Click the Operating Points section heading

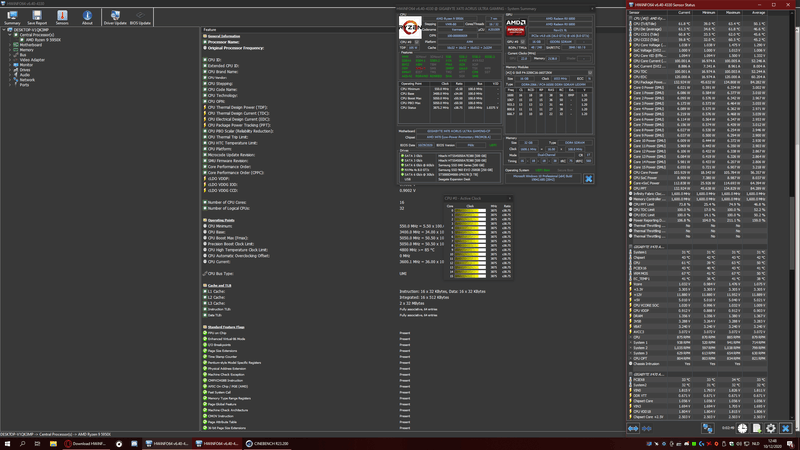[x=221, y=220]
